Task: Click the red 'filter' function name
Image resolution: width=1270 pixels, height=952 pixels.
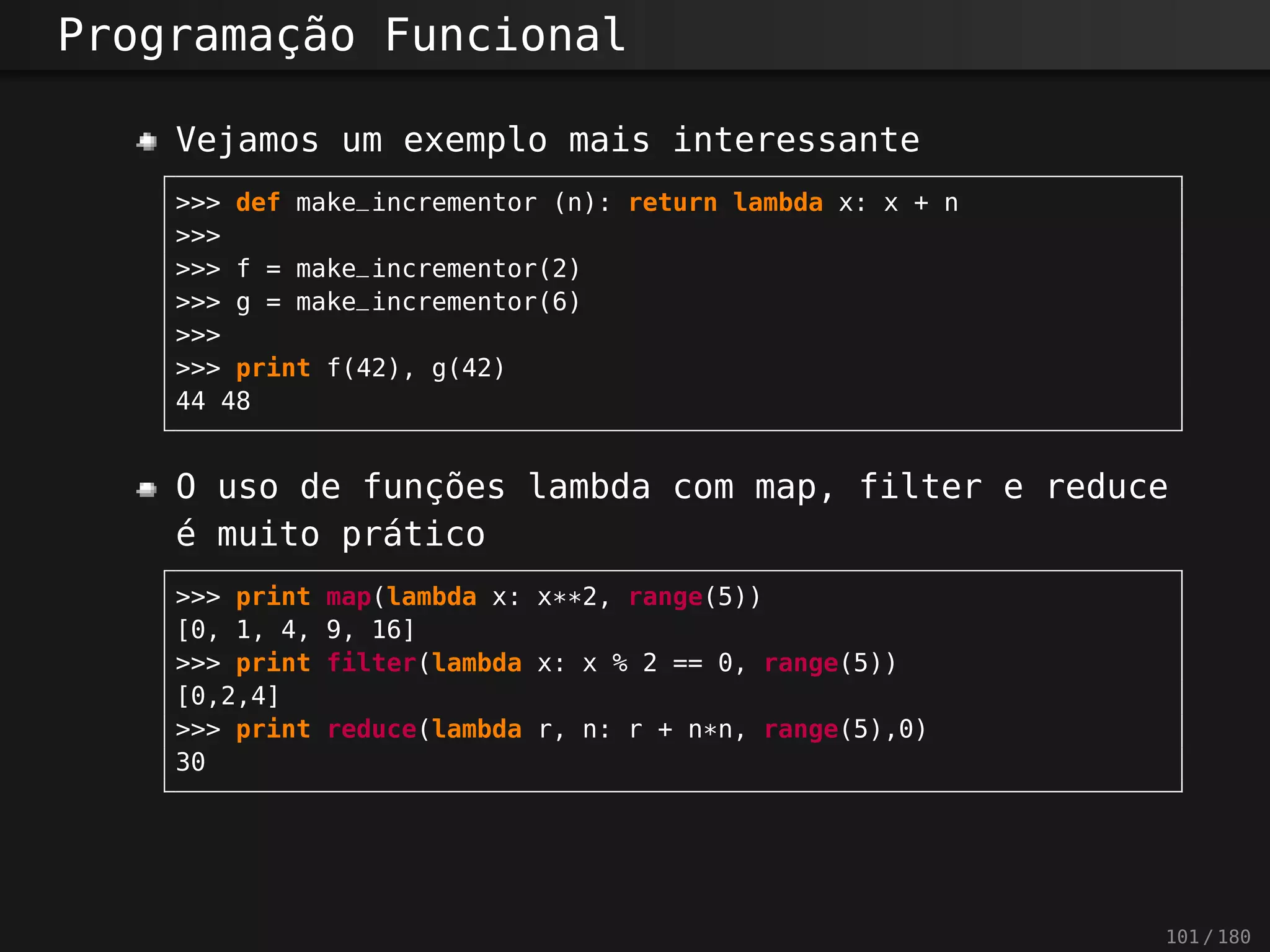Action: click(x=371, y=663)
